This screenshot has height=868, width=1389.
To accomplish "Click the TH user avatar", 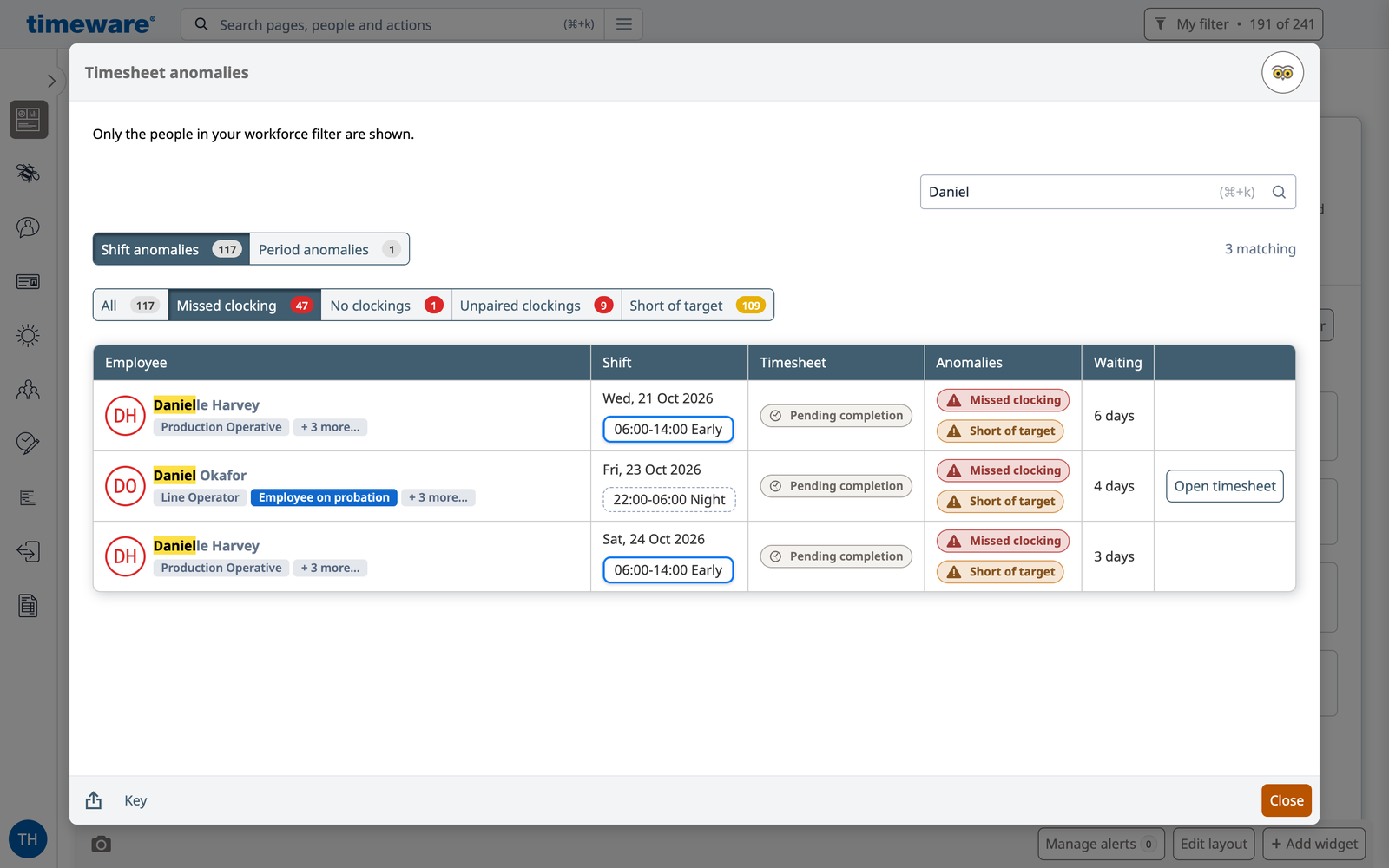I will [28, 839].
